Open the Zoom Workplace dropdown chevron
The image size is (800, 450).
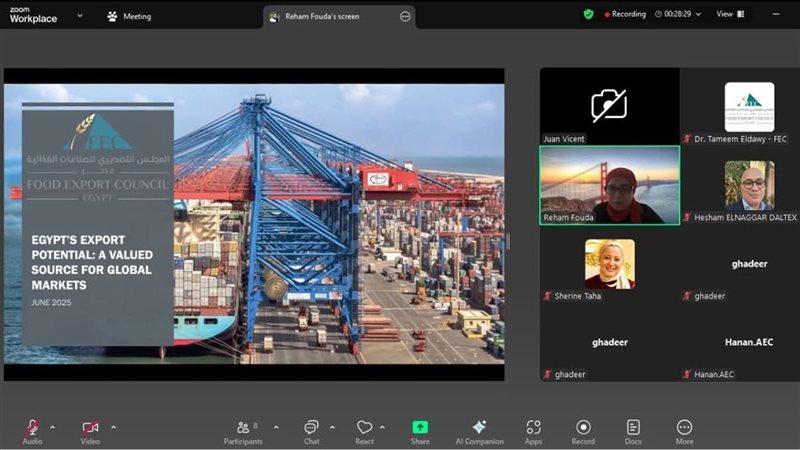tap(80, 16)
